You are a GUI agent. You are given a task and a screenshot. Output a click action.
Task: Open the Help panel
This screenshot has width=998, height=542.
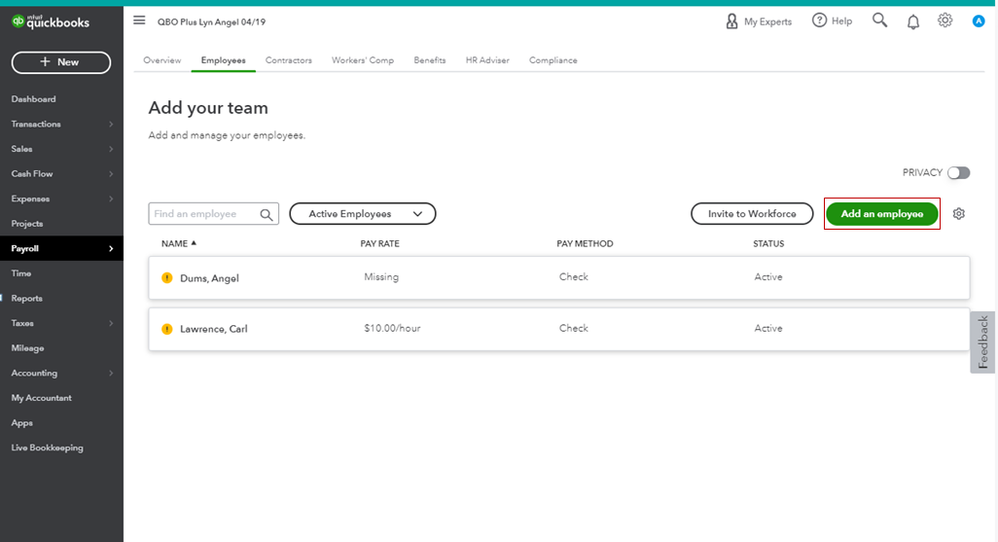tap(832, 21)
